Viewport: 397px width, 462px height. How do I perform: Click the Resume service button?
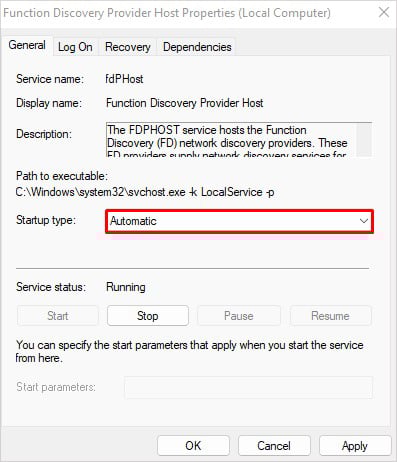330,316
